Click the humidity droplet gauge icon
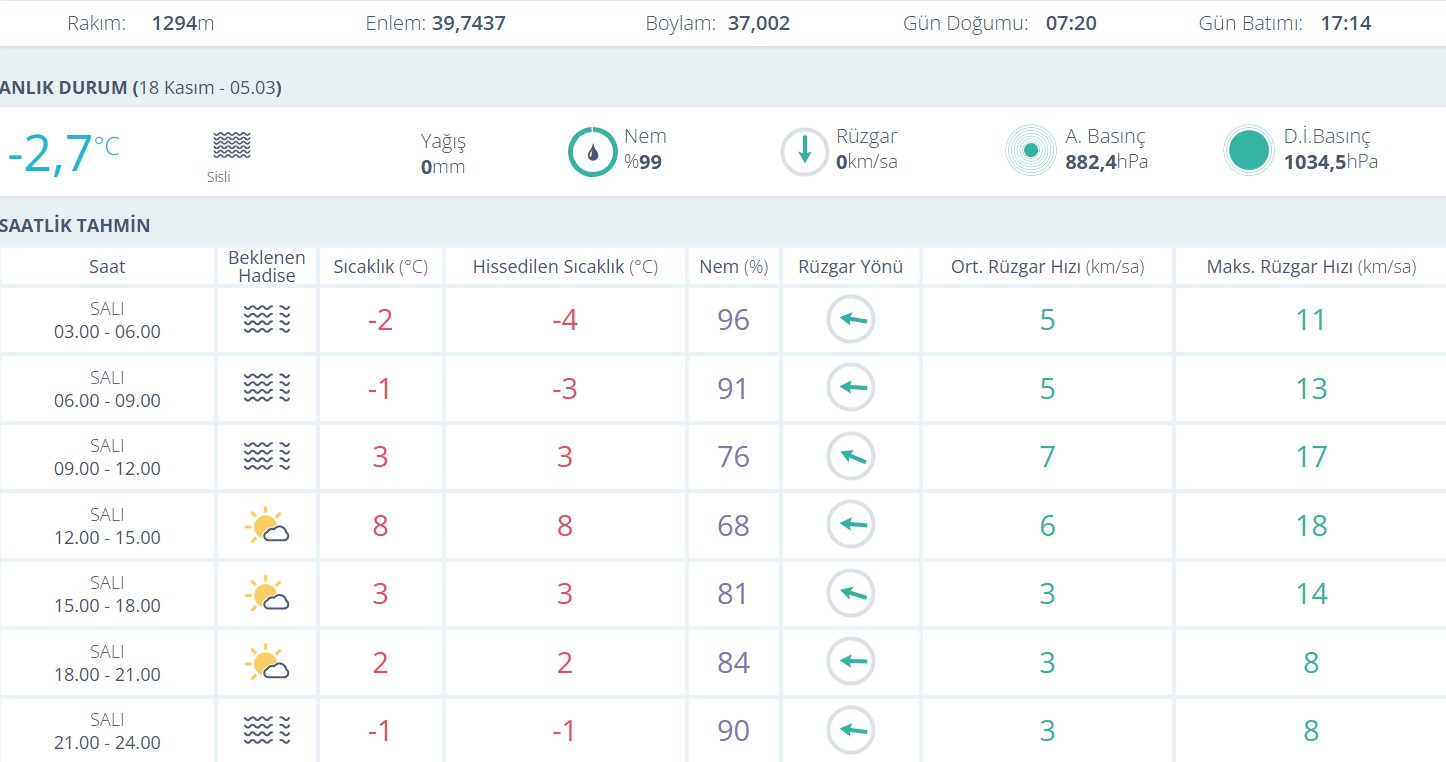This screenshot has height=762, width=1446. point(592,152)
